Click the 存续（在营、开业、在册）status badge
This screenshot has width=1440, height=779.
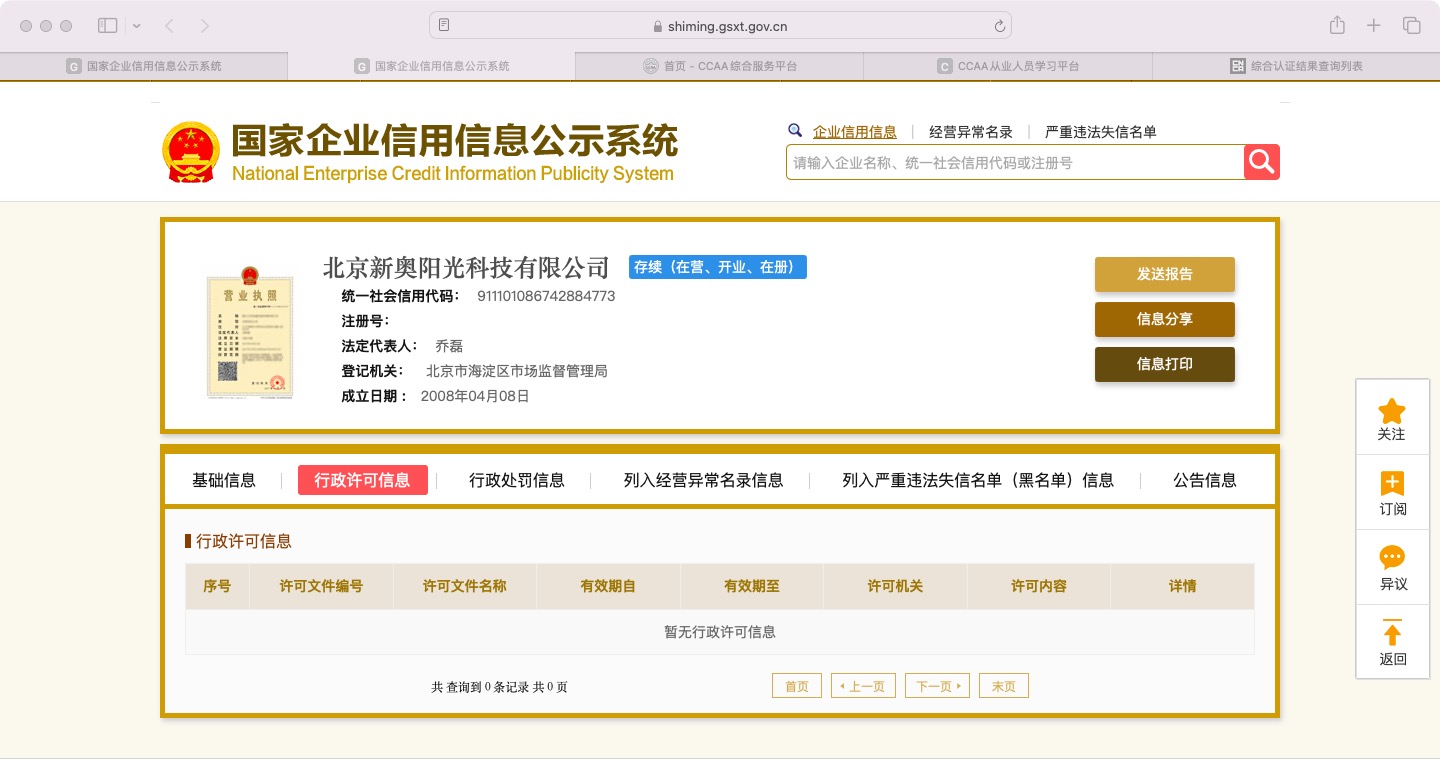[718, 267]
